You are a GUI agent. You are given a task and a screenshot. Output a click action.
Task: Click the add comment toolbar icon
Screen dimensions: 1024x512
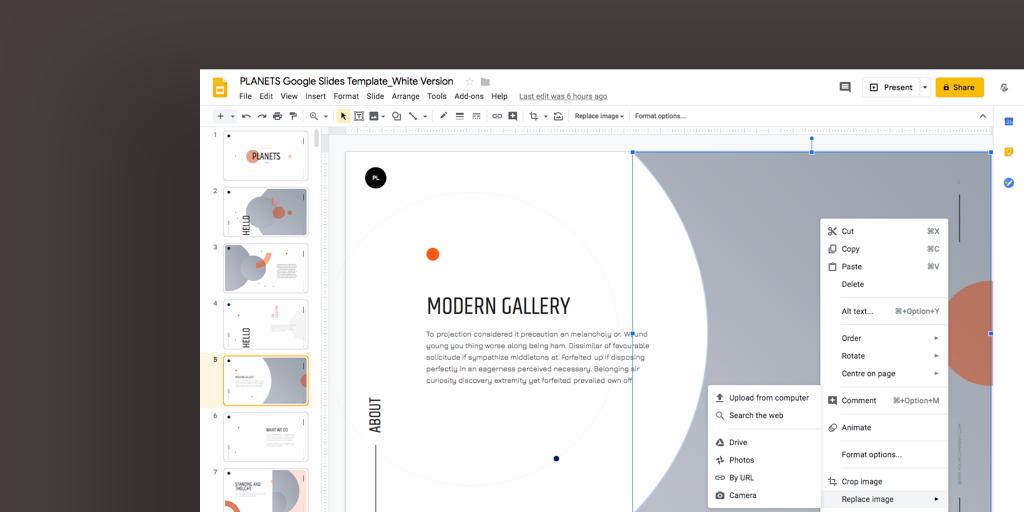point(513,116)
